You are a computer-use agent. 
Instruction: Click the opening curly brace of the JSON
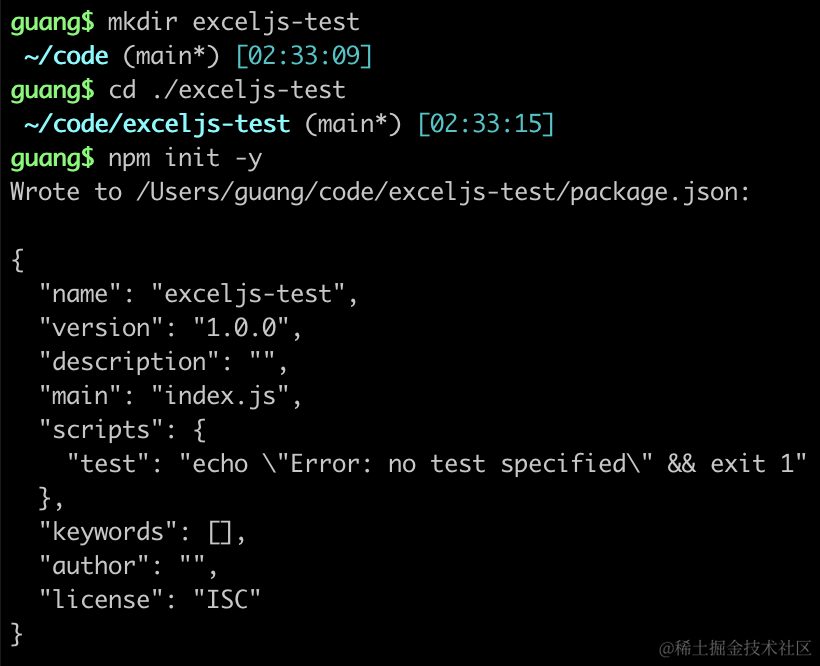point(17,260)
